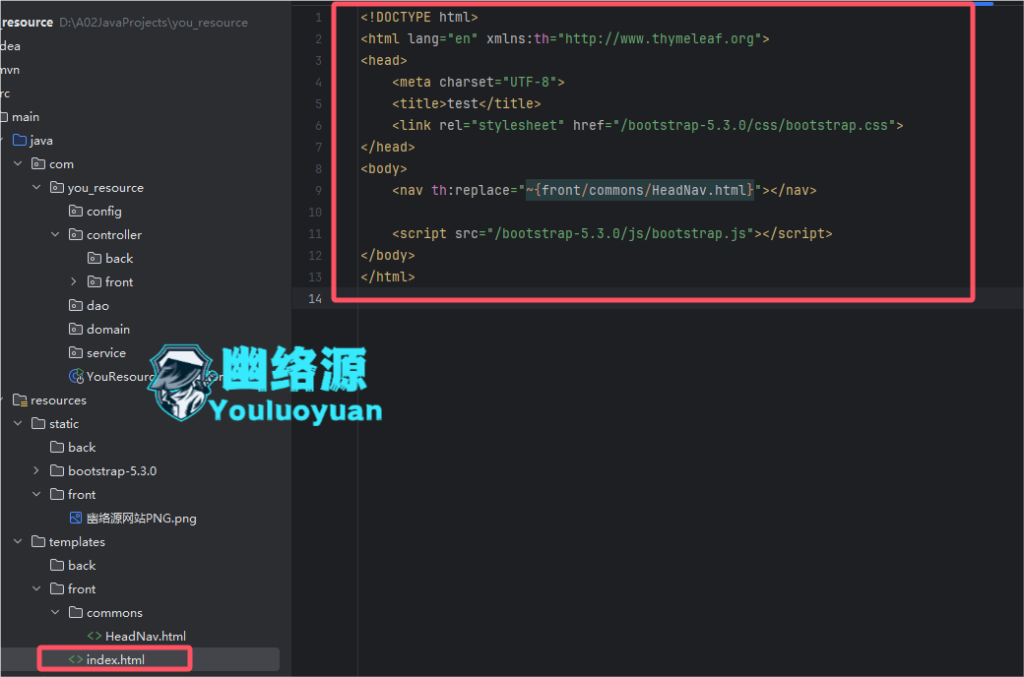Select bootstrap-5.3.0 folder label
The image size is (1024, 677).
(112, 471)
